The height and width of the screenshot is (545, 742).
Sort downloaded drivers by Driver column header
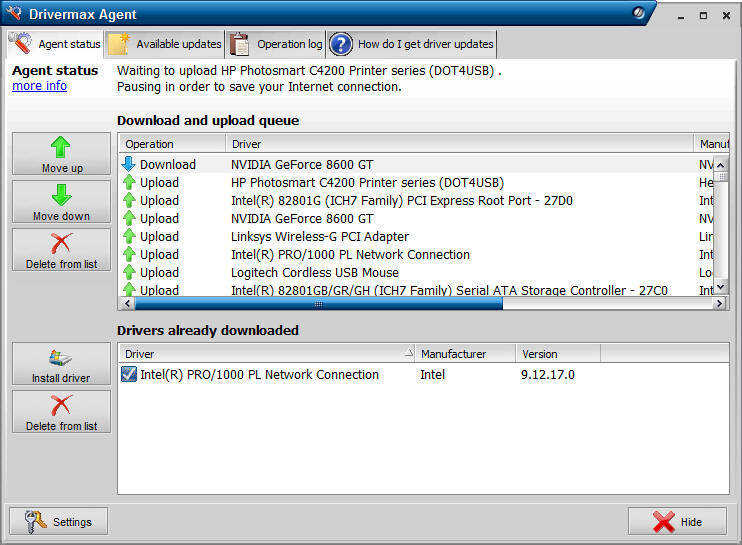265,353
